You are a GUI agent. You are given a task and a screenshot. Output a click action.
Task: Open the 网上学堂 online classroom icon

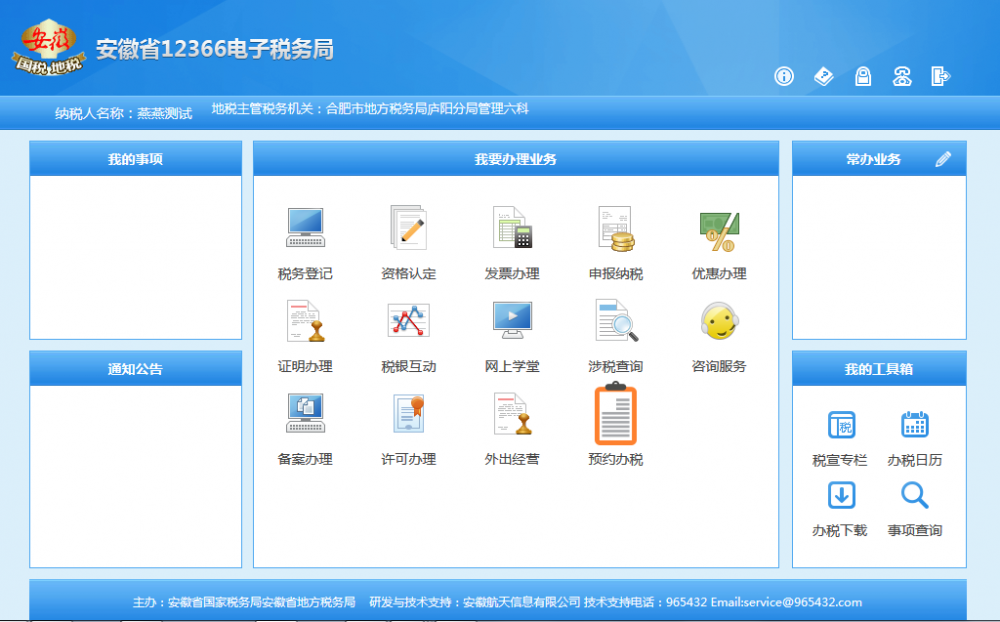pyautogui.click(x=511, y=330)
